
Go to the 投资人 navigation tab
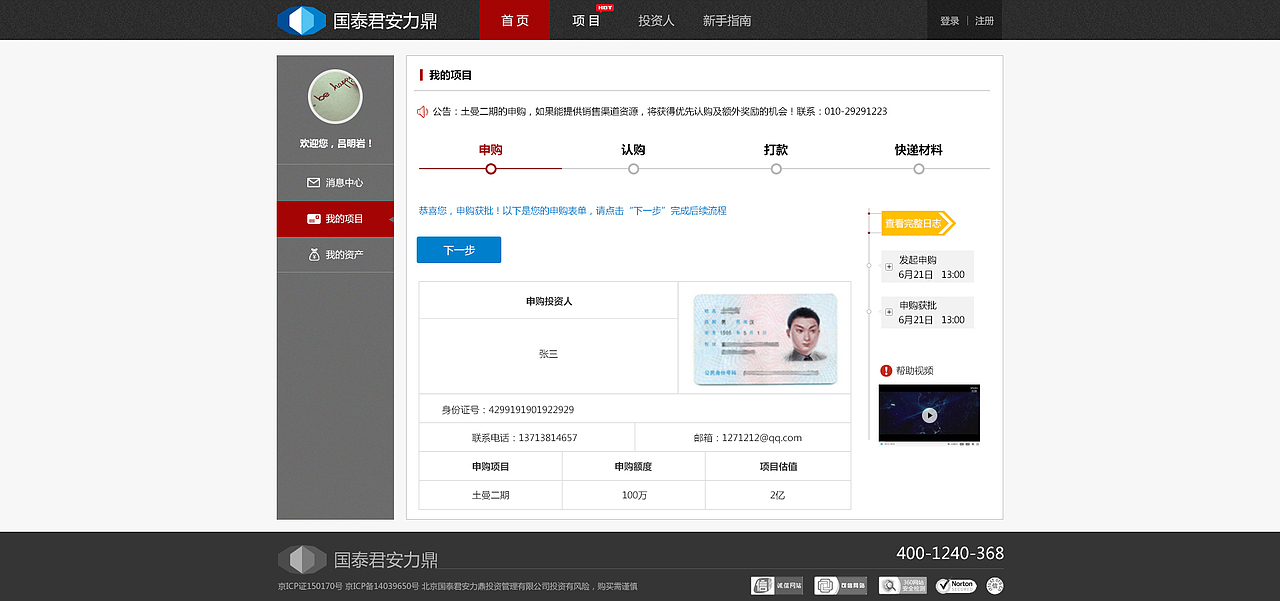(x=656, y=20)
